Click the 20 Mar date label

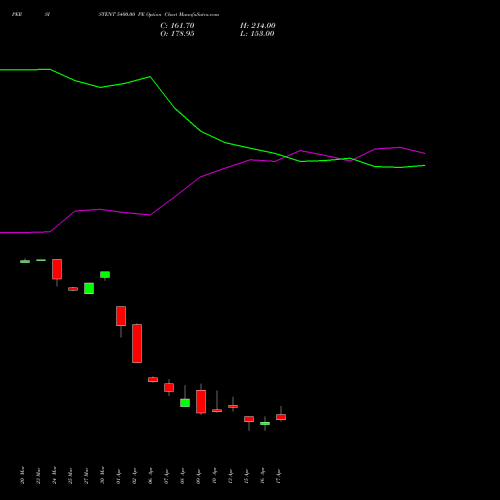pyautogui.click(x=22, y=475)
